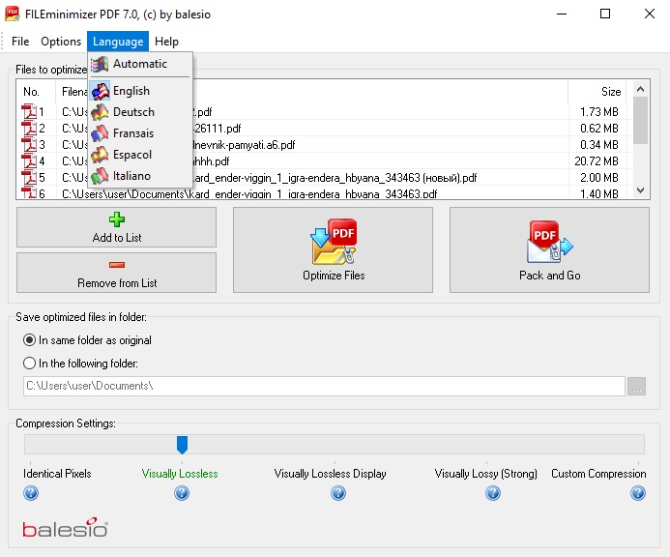Click red minus Remove from List icon

116,265
